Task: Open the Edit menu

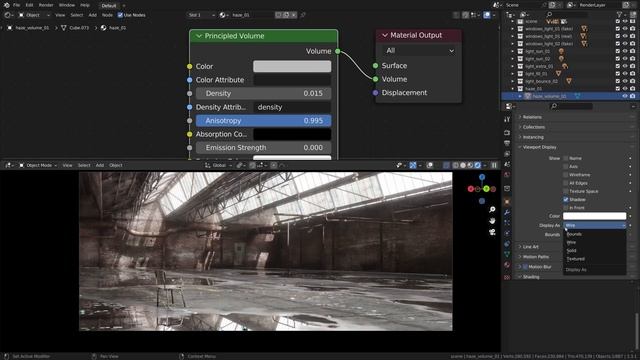Action: [x=29, y=5]
